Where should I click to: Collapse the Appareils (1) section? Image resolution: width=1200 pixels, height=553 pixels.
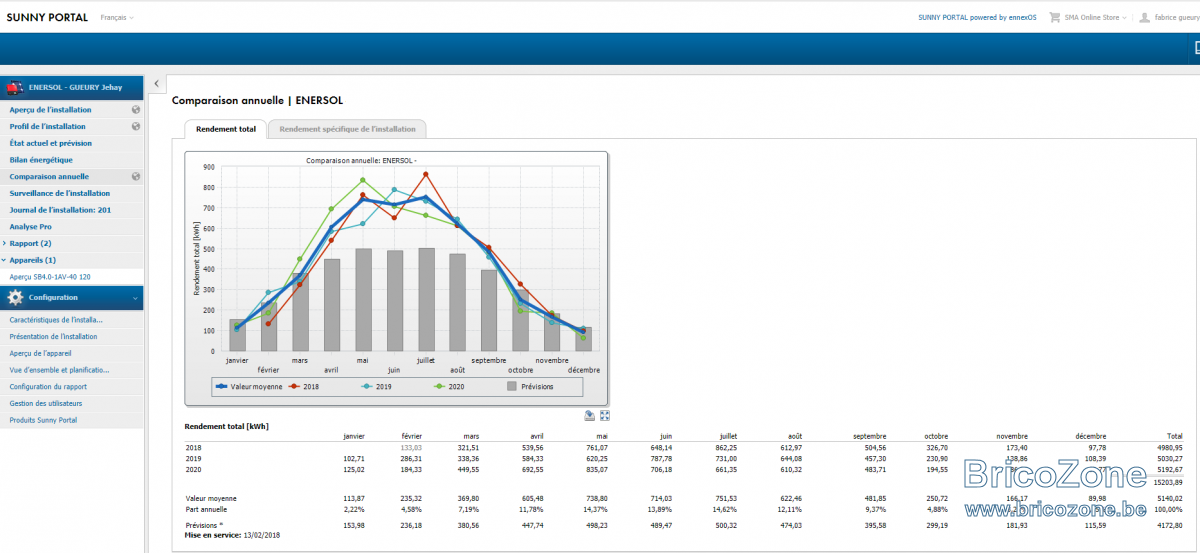(x=32, y=260)
